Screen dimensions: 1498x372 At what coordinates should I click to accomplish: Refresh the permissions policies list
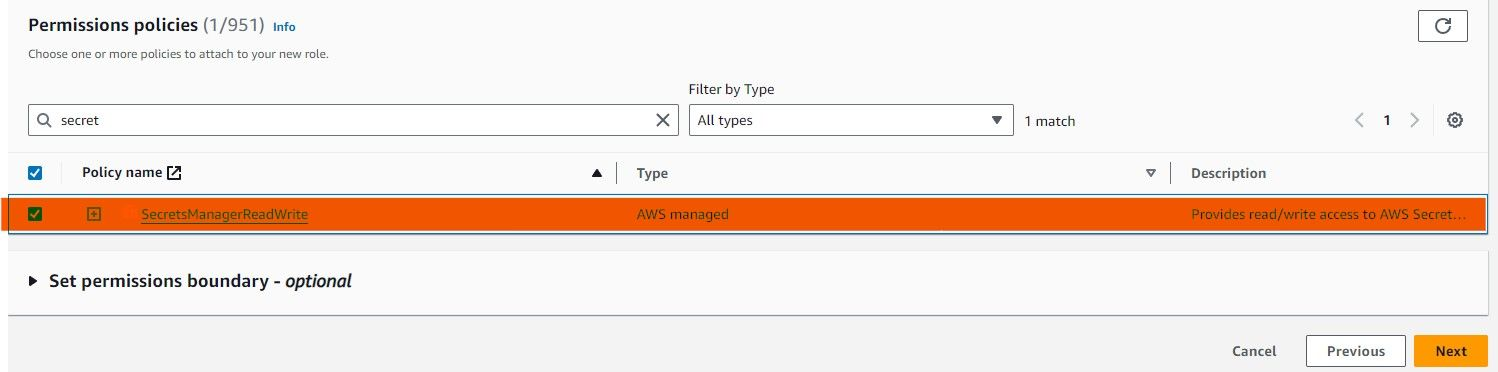(x=1442, y=26)
